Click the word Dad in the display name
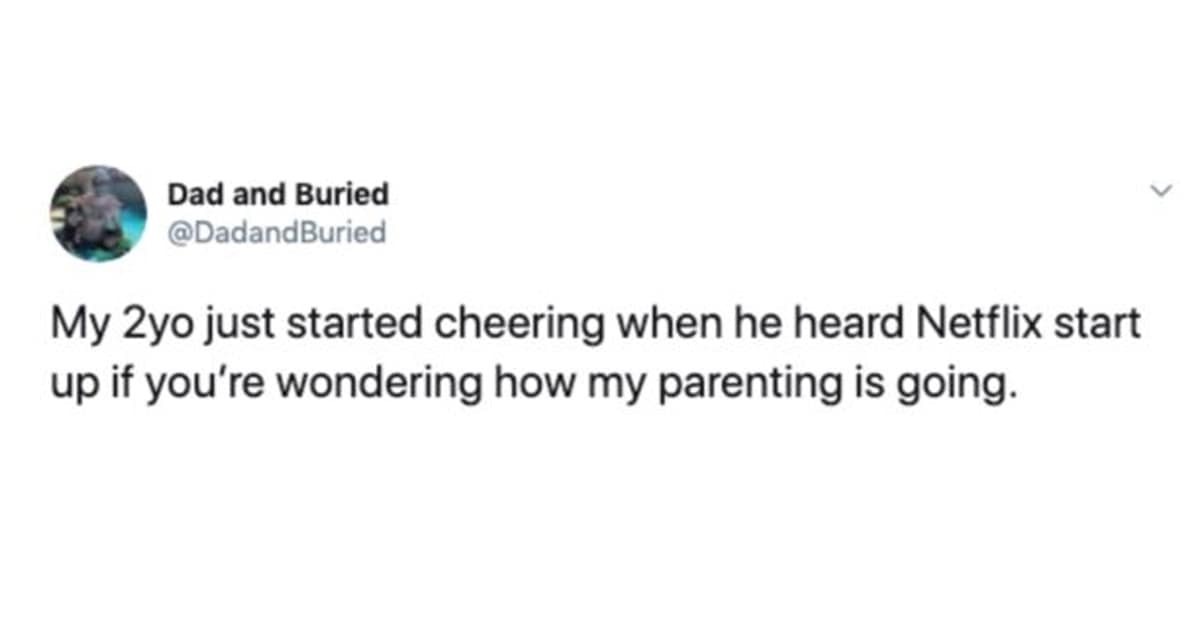The image size is (1200, 630). (191, 195)
